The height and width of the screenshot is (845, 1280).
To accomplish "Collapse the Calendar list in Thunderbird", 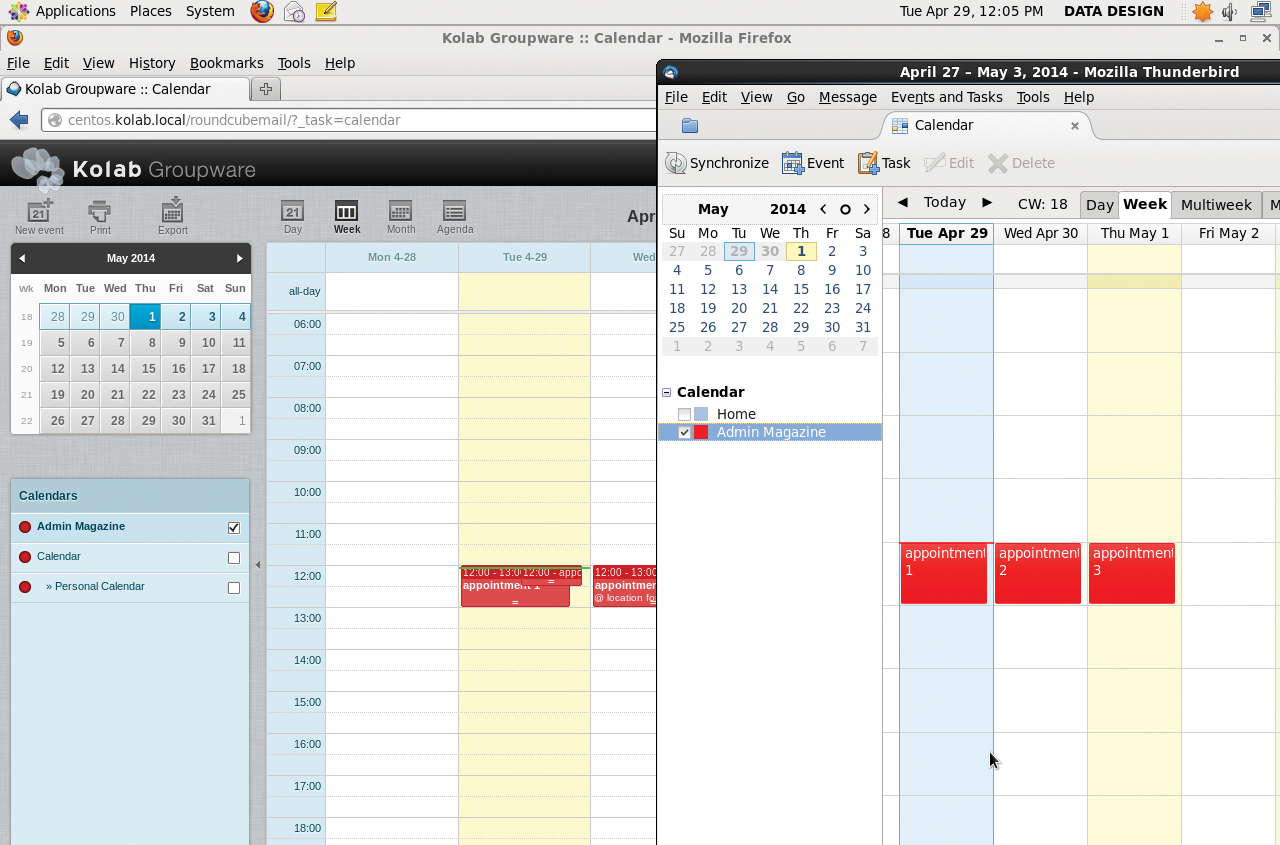I will tap(666, 392).
